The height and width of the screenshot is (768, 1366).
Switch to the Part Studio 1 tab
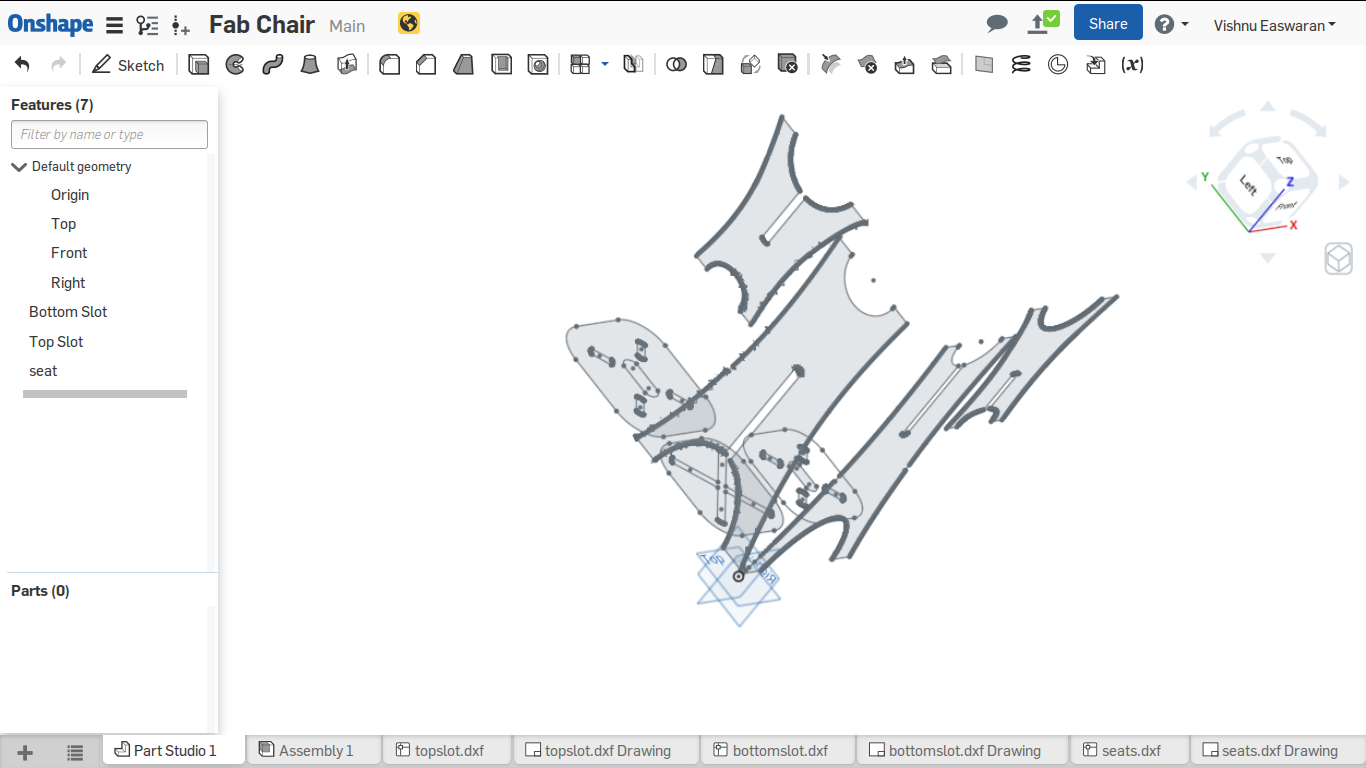174,750
